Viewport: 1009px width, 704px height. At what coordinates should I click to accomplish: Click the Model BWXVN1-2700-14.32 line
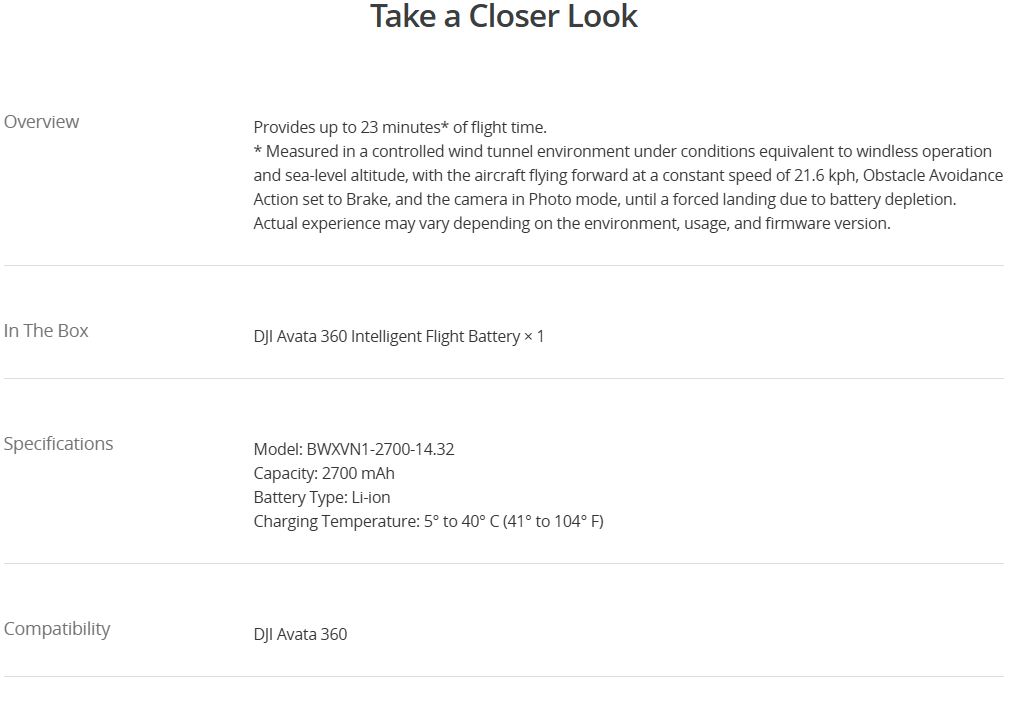coord(354,449)
